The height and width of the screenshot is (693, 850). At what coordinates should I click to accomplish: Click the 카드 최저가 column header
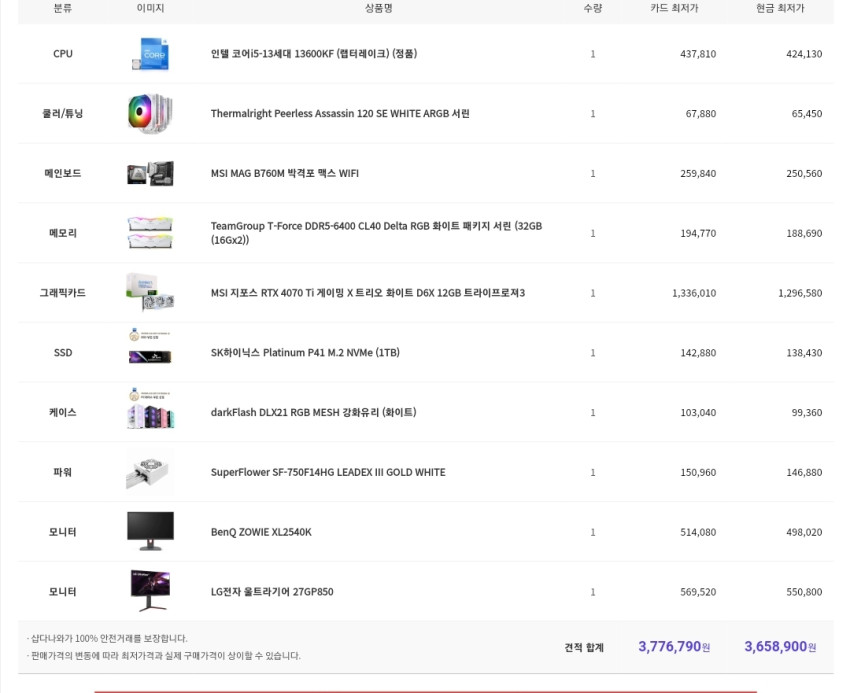[674, 8]
